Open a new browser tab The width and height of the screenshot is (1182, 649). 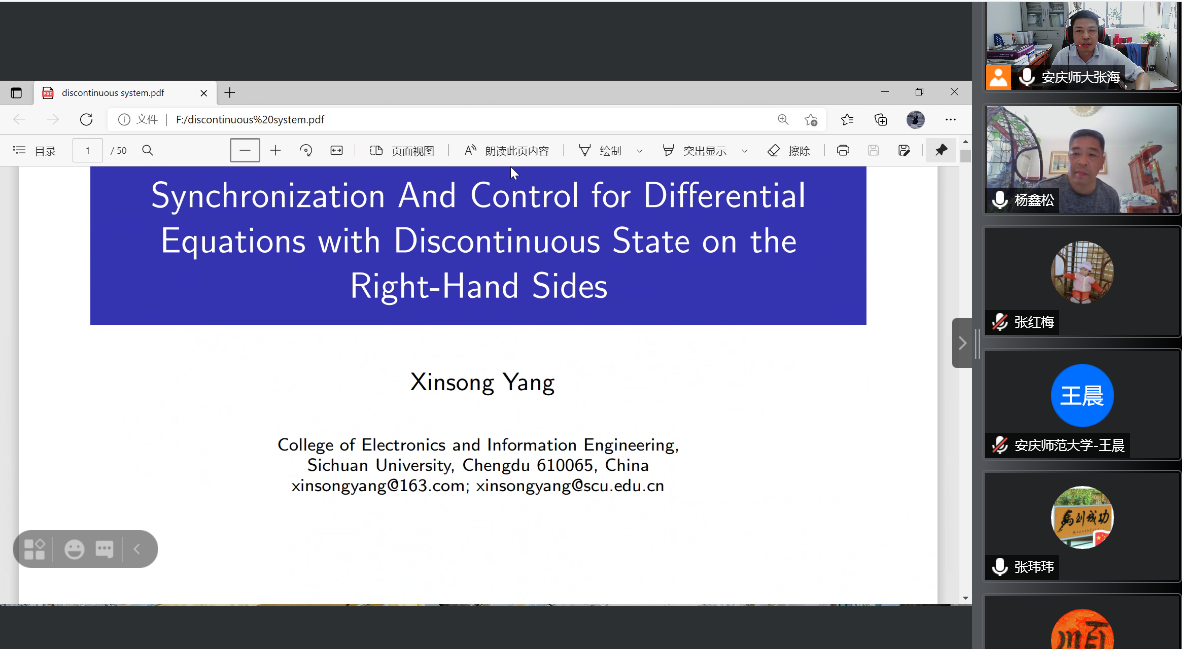pyautogui.click(x=230, y=93)
